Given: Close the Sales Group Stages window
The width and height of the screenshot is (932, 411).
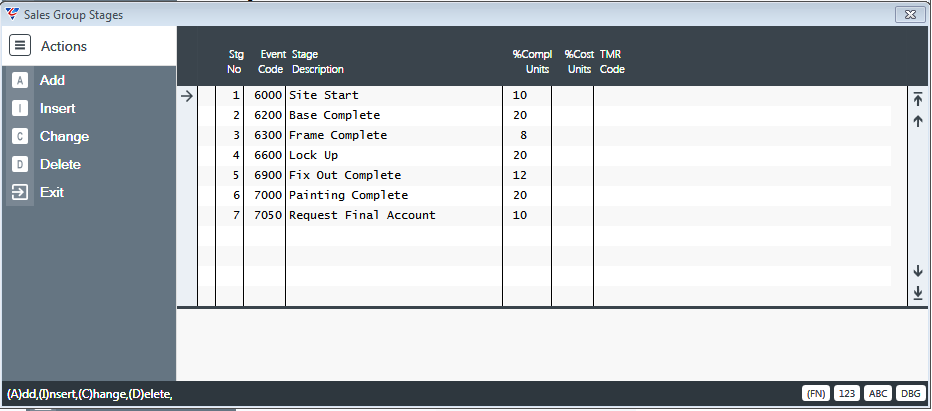Looking at the screenshot, I should point(910,15).
